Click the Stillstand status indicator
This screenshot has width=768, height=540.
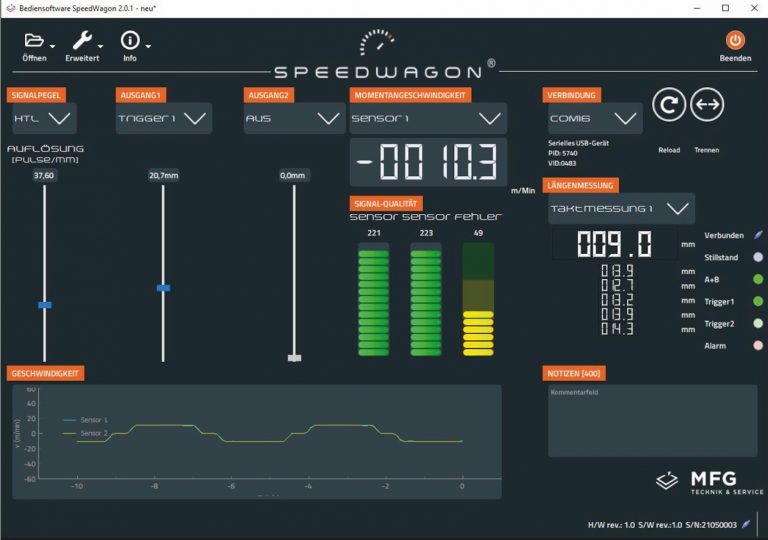pyautogui.click(x=758, y=257)
